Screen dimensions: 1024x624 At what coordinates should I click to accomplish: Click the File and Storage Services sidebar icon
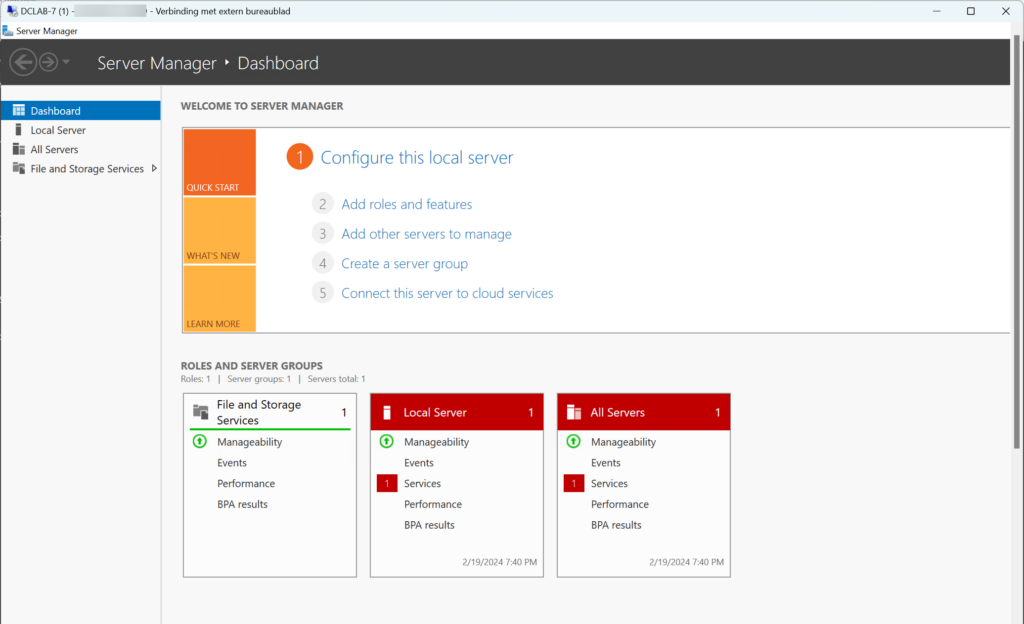[19, 168]
